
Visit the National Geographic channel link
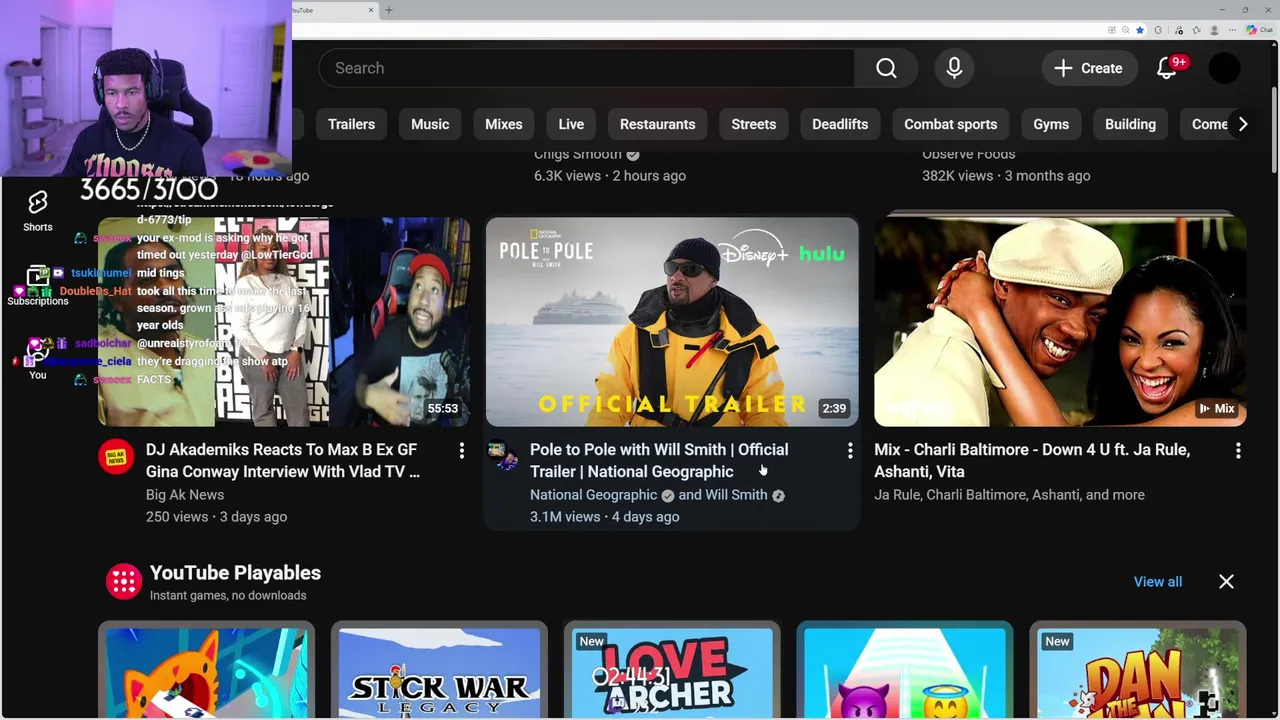click(593, 495)
